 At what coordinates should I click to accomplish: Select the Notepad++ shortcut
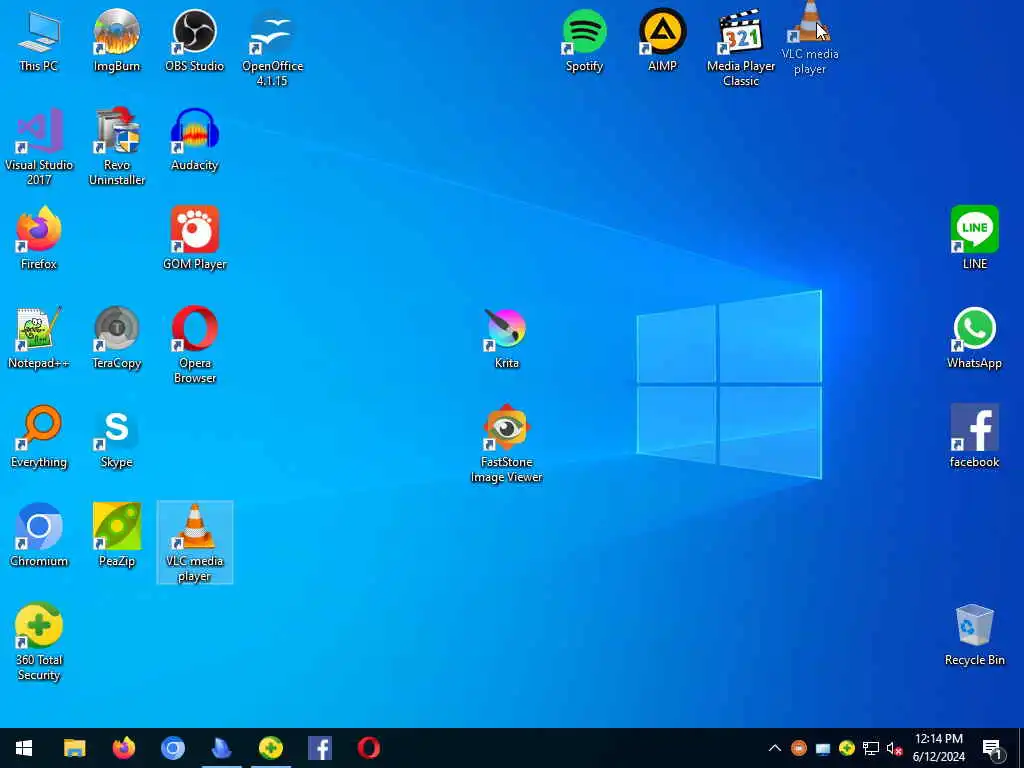39,338
